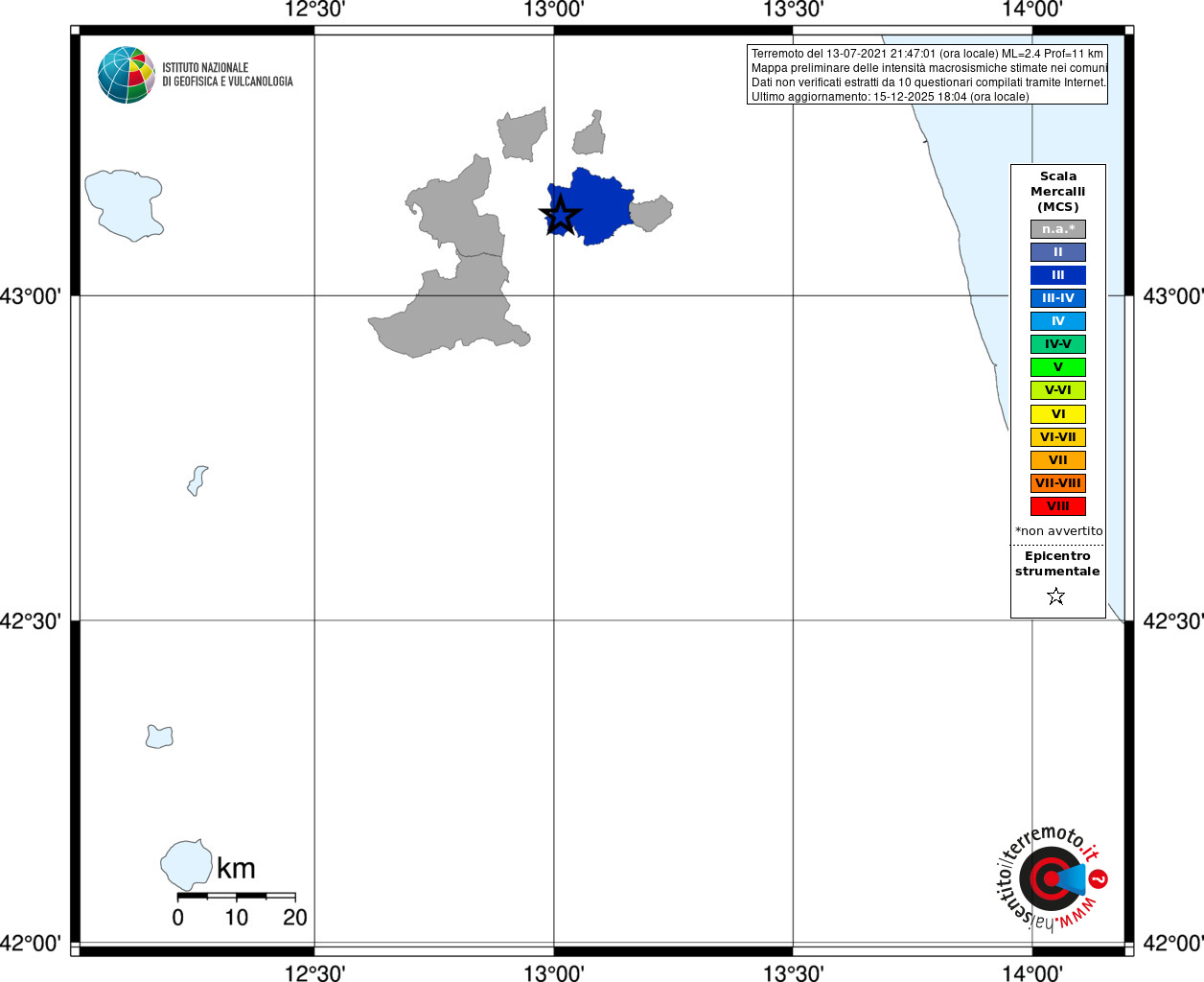
Task: Click the top axis label 13°00'
Action: pyautogui.click(x=554, y=10)
